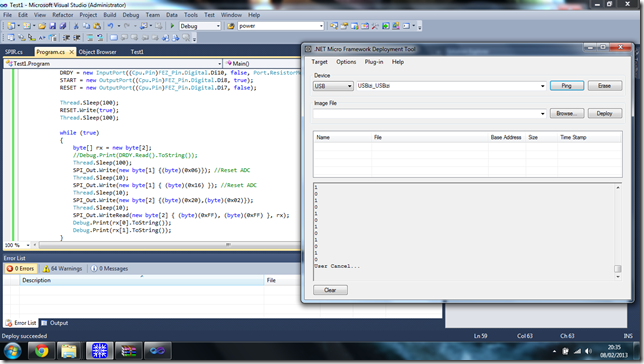Click the Clear button
The image size is (644, 364).
330,290
